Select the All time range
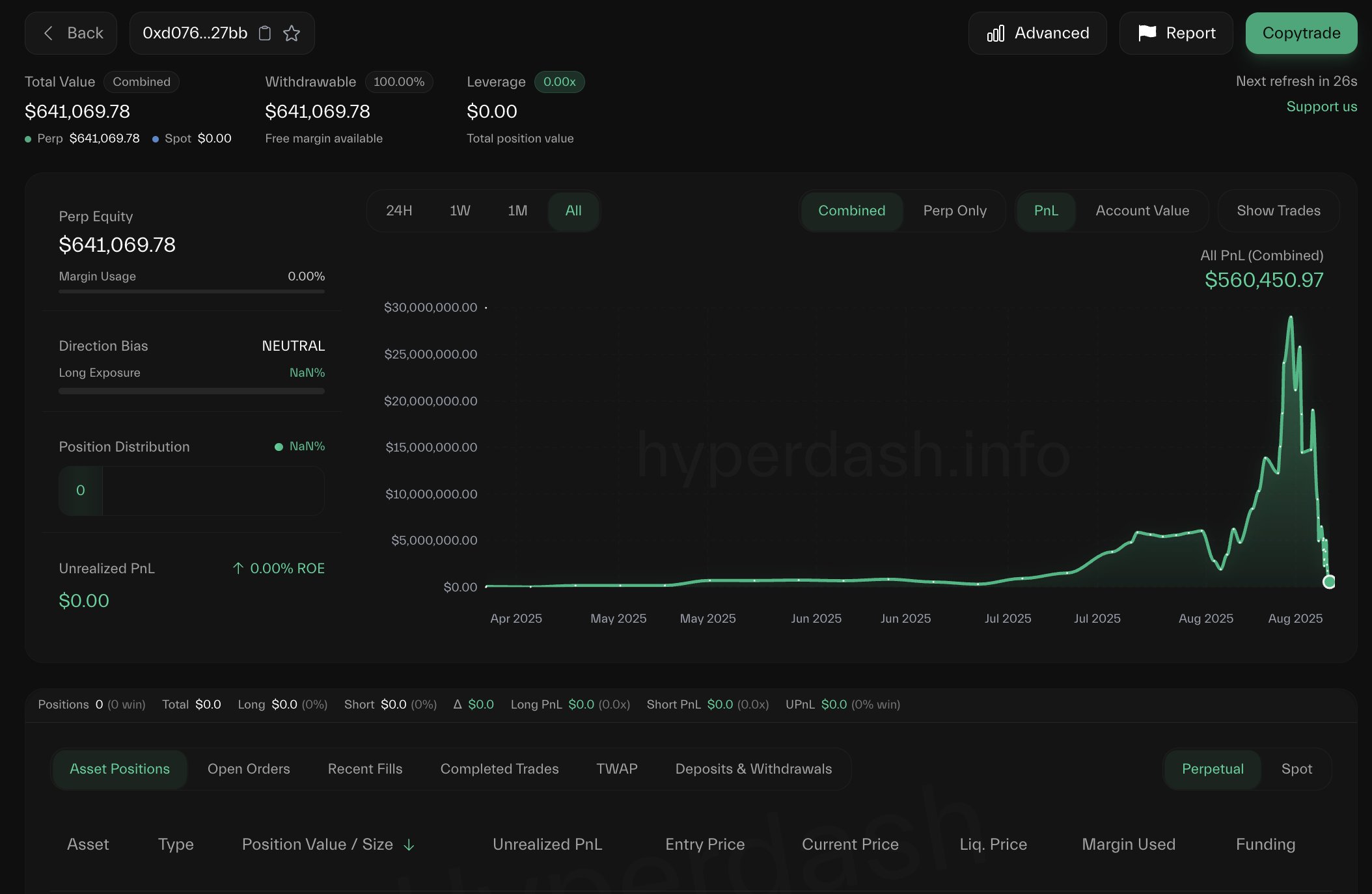The height and width of the screenshot is (894, 1372). coord(573,211)
